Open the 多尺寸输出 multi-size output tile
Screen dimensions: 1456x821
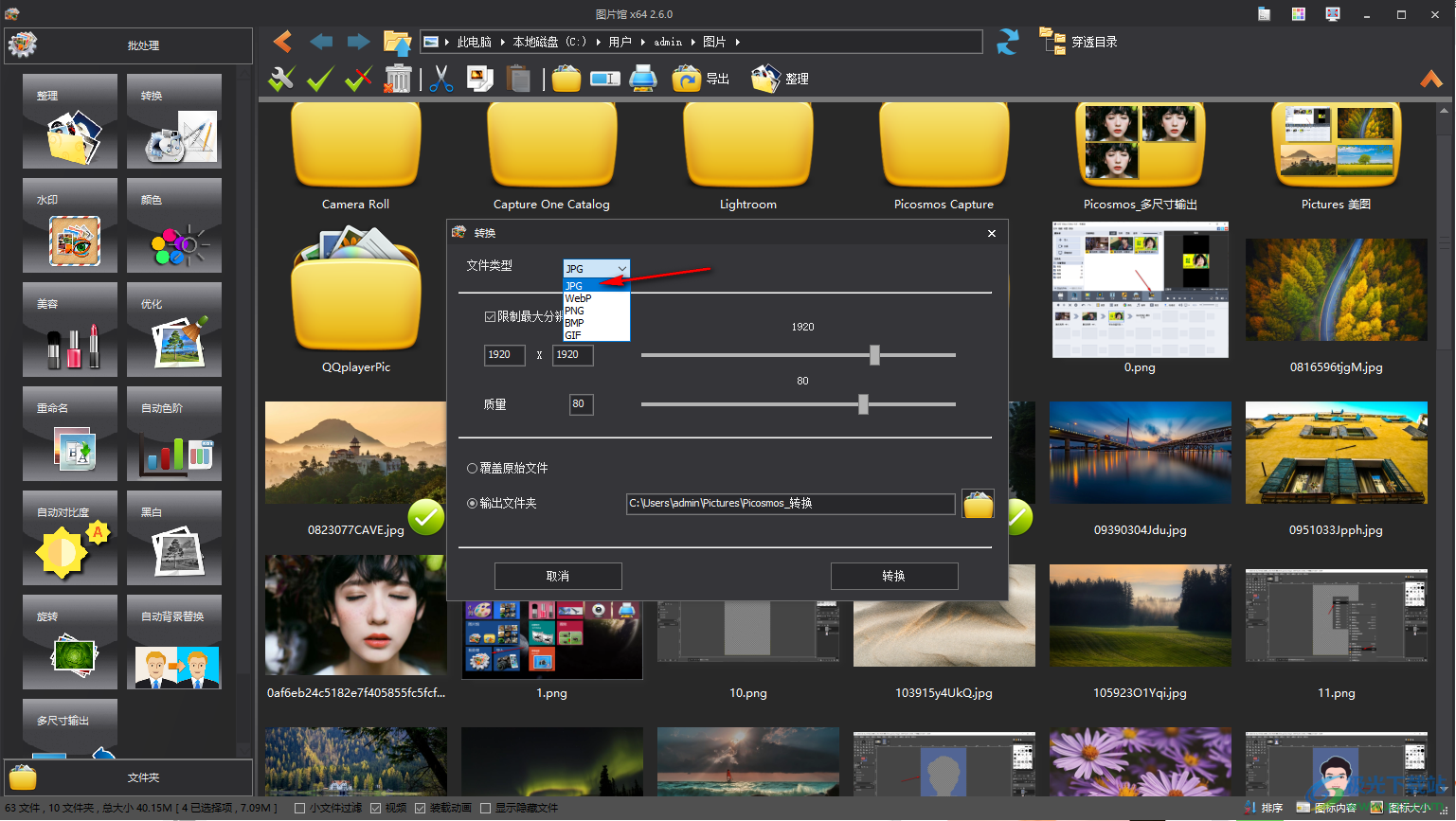(70, 728)
